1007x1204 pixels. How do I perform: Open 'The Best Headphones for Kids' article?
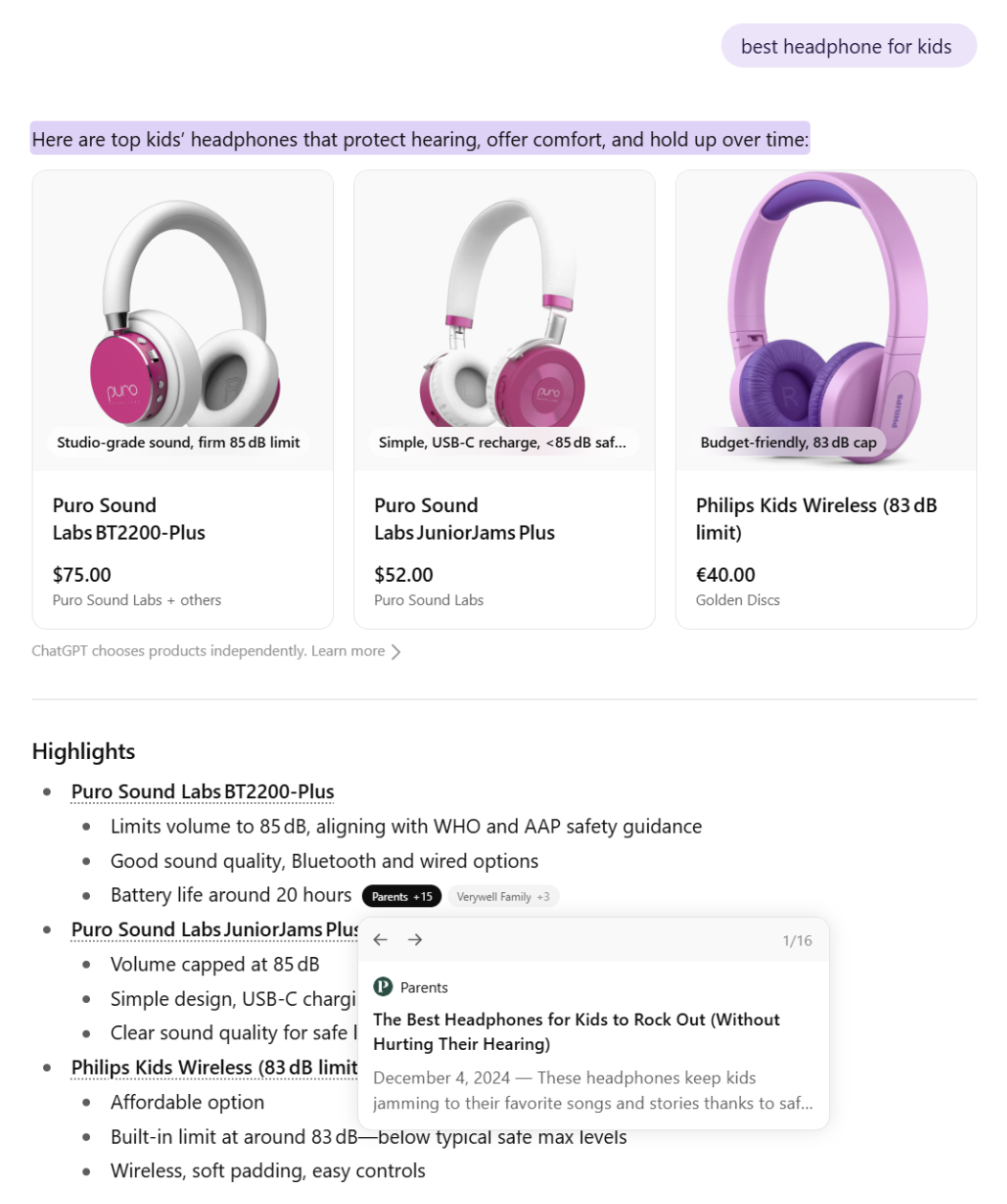click(x=576, y=1032)
